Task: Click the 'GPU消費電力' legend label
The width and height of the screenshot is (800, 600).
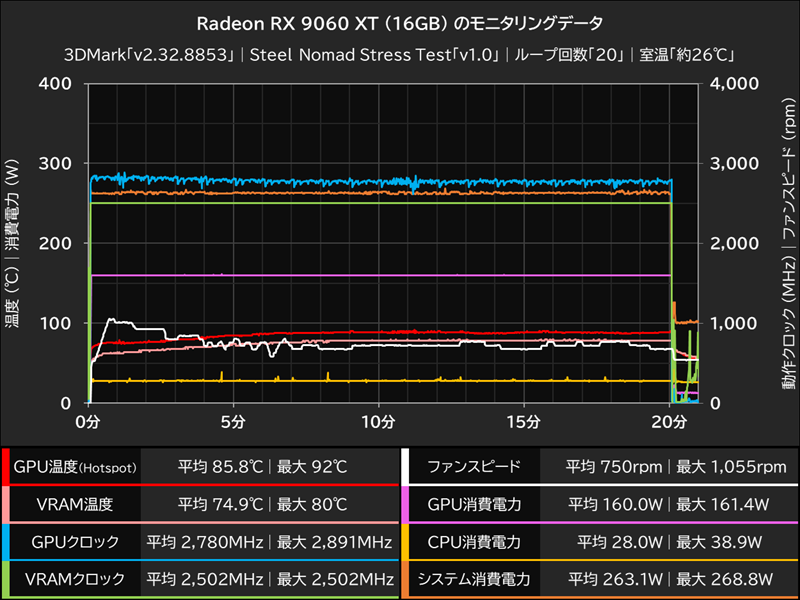Action: click(x=474, y=505)
